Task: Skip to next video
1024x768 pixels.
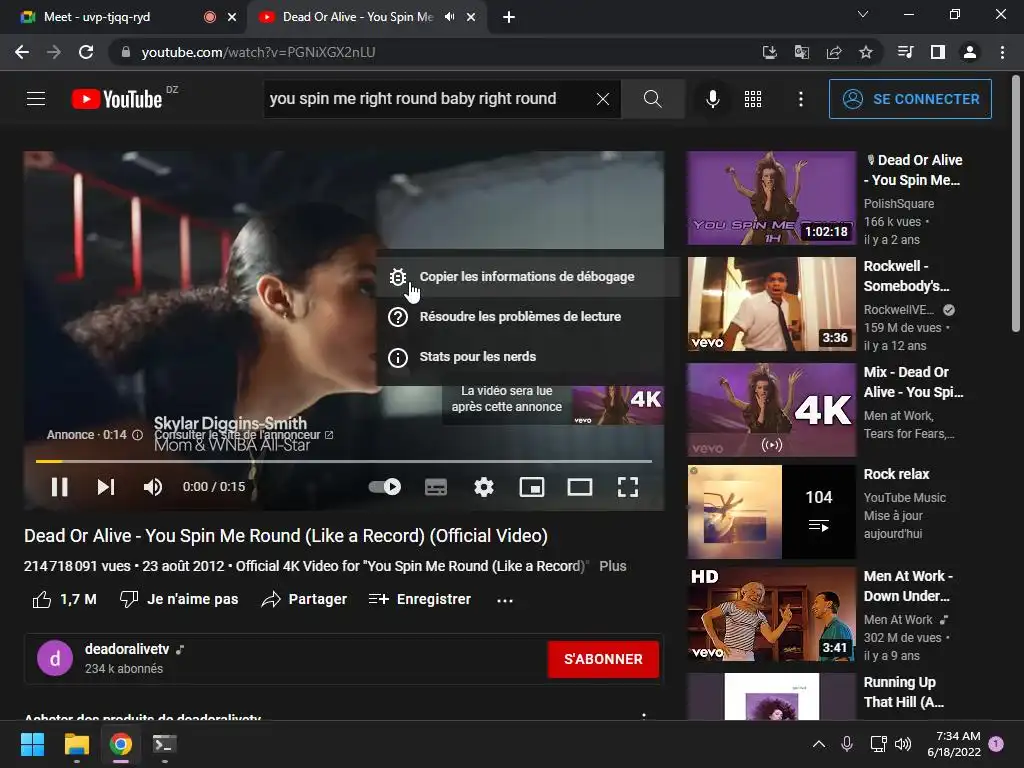Action: tap(106, 487)
